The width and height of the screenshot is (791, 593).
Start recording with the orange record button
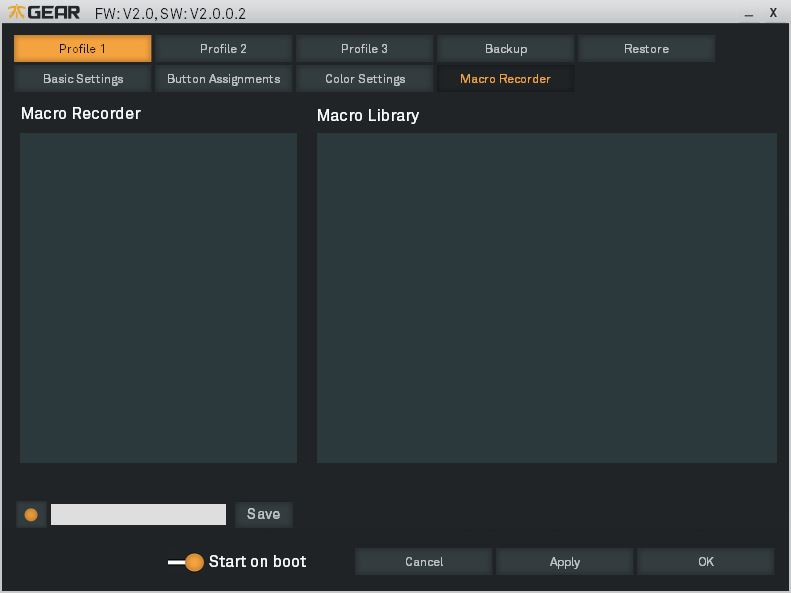point(31,514)
